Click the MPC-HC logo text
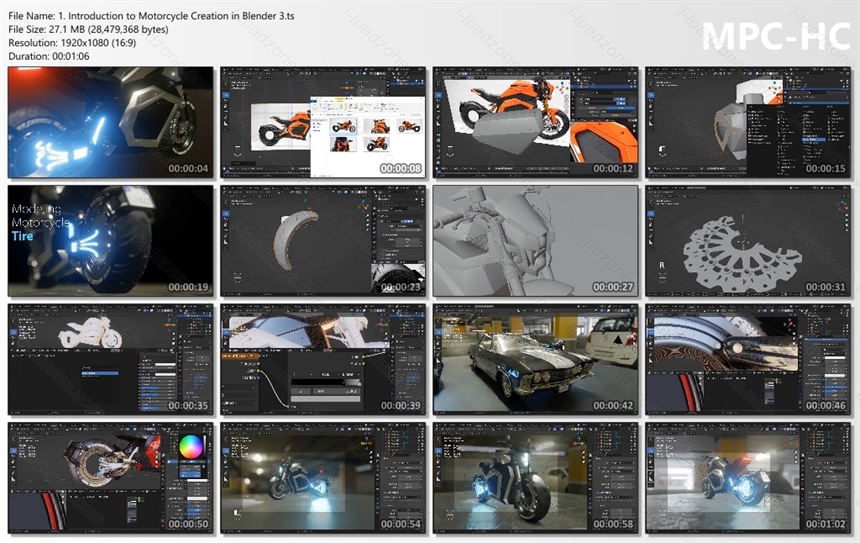This screenshot has width=860, height=543. tap(776, 36)
